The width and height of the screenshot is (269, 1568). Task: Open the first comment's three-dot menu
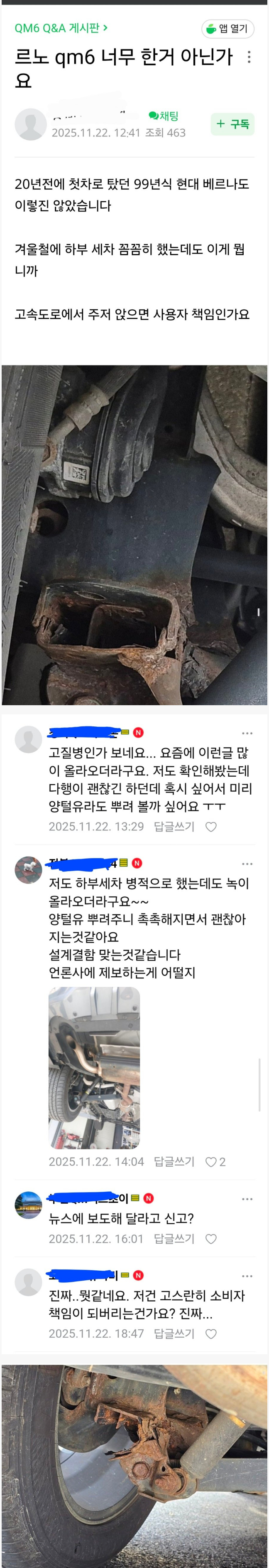(247, 733)
